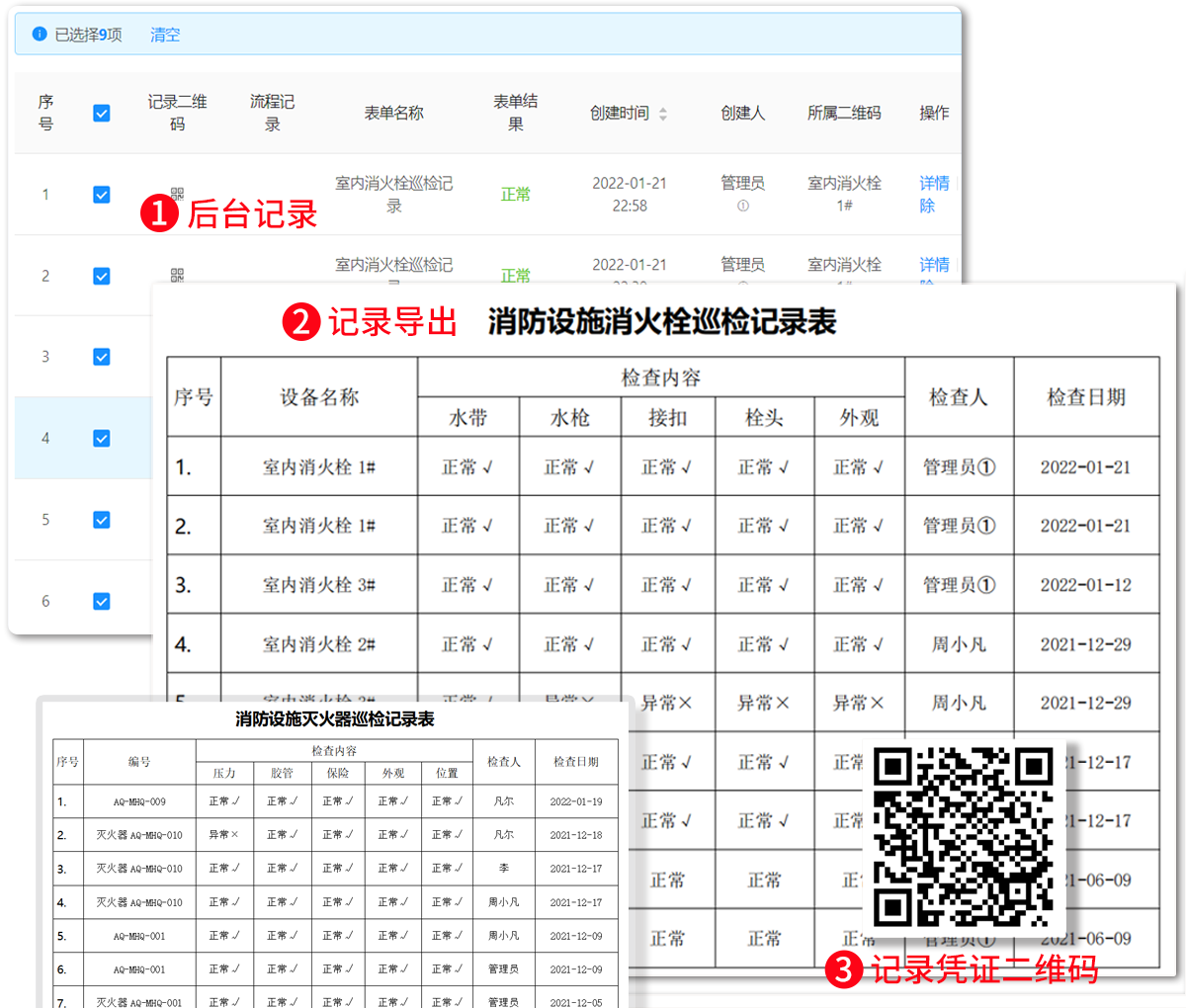
Task: Uncheck the checkbox for row 6
Action: 102,601
